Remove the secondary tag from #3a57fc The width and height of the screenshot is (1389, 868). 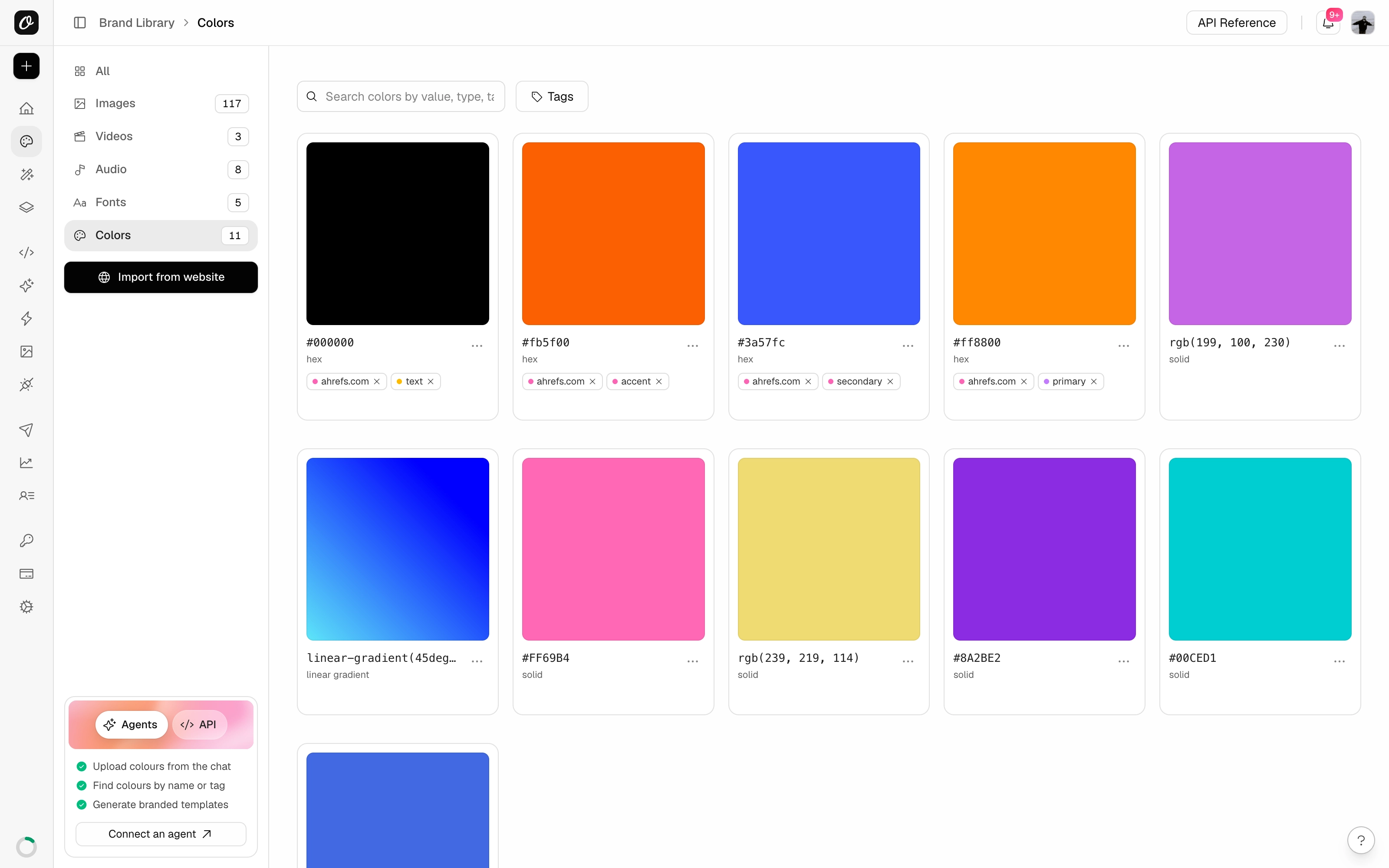[890, 382]
